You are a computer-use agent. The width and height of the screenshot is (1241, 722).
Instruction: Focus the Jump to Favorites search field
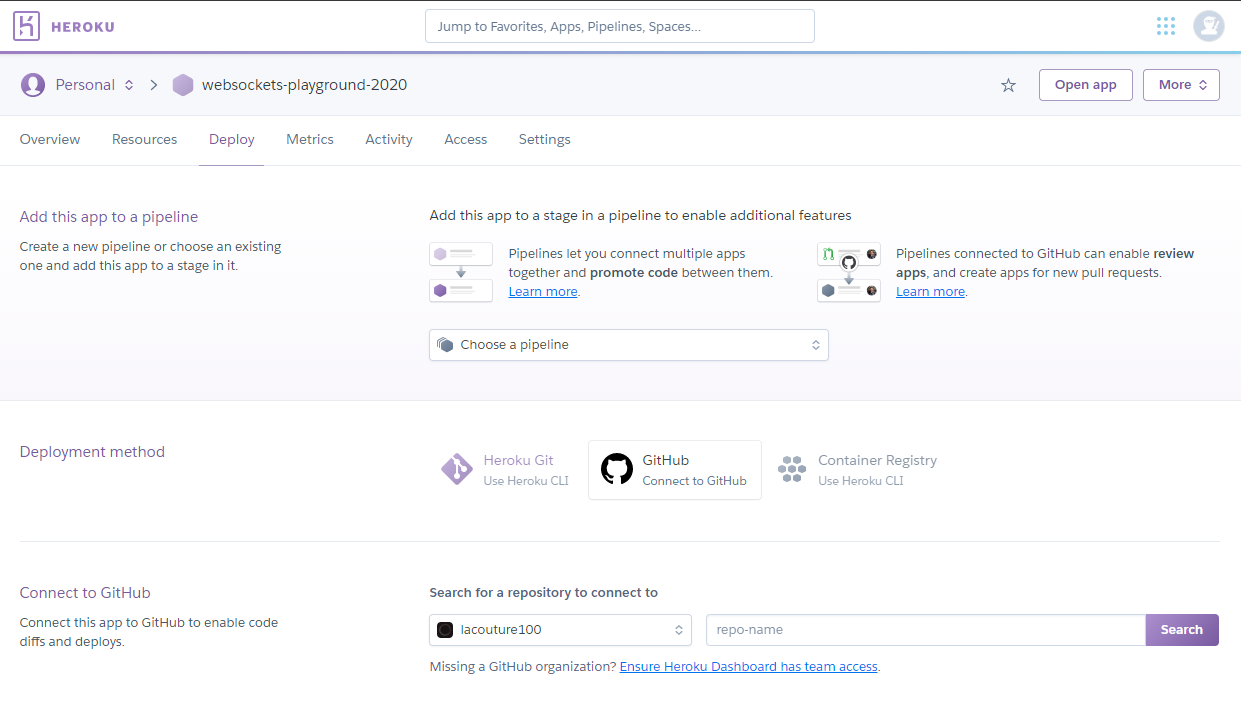(x=620, y=26)
